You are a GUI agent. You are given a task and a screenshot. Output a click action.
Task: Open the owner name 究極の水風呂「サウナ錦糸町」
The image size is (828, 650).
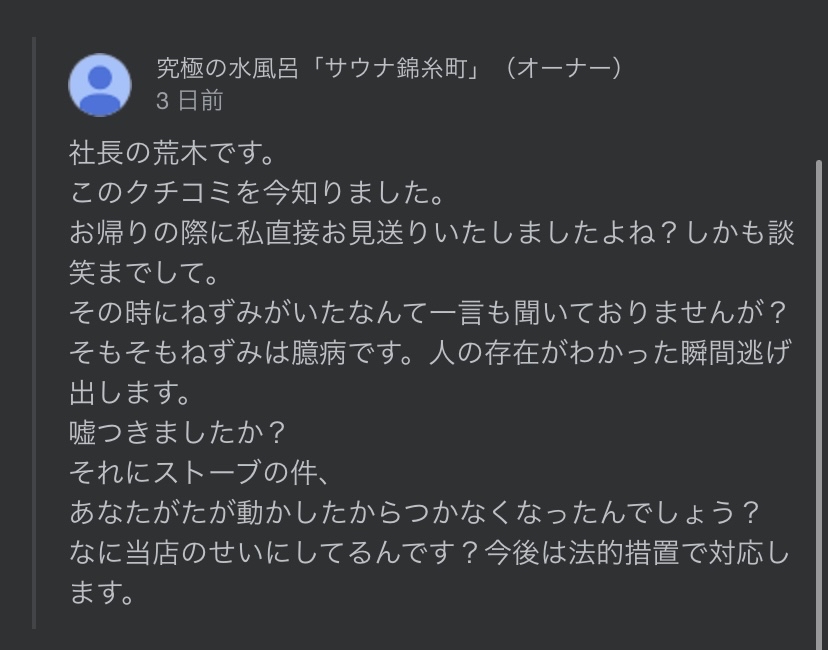(318, 68)
